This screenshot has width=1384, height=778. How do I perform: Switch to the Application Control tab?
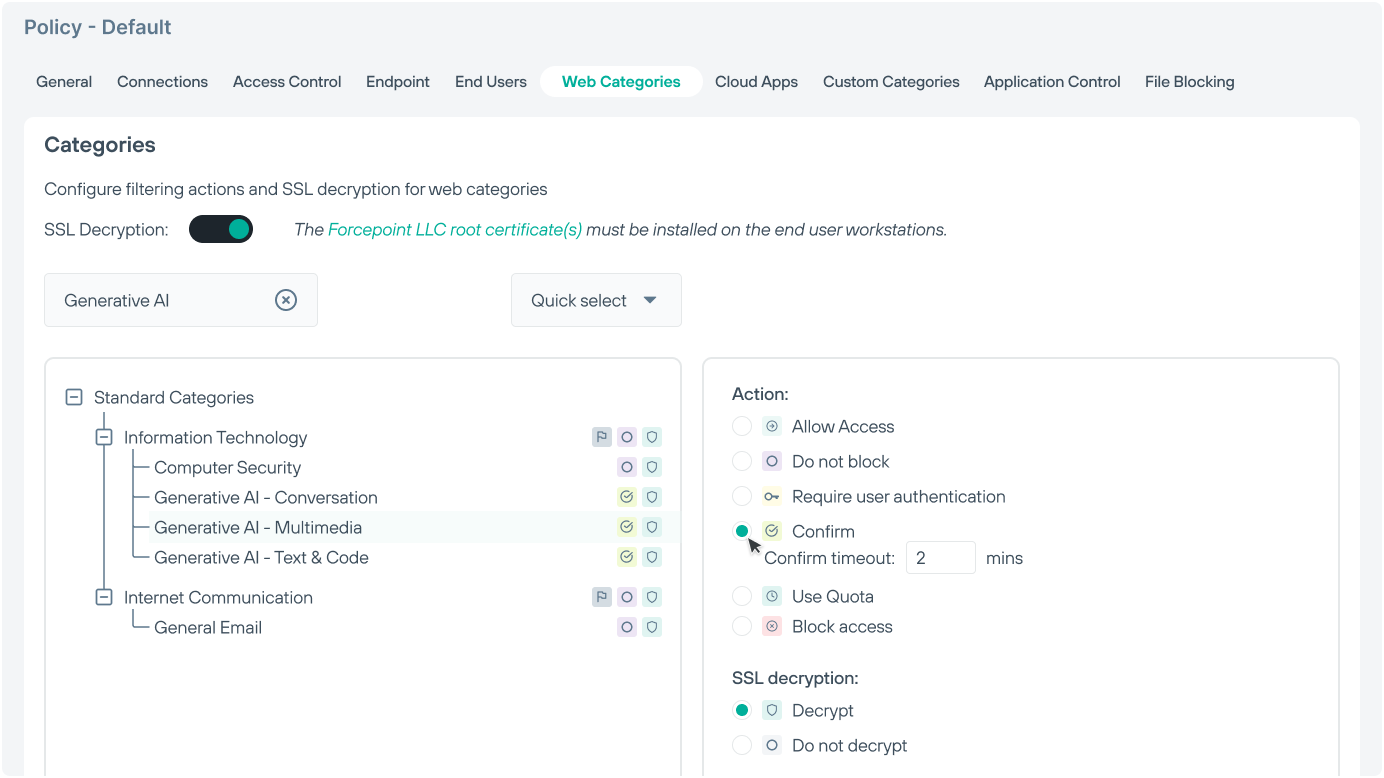pos(1051,81)
